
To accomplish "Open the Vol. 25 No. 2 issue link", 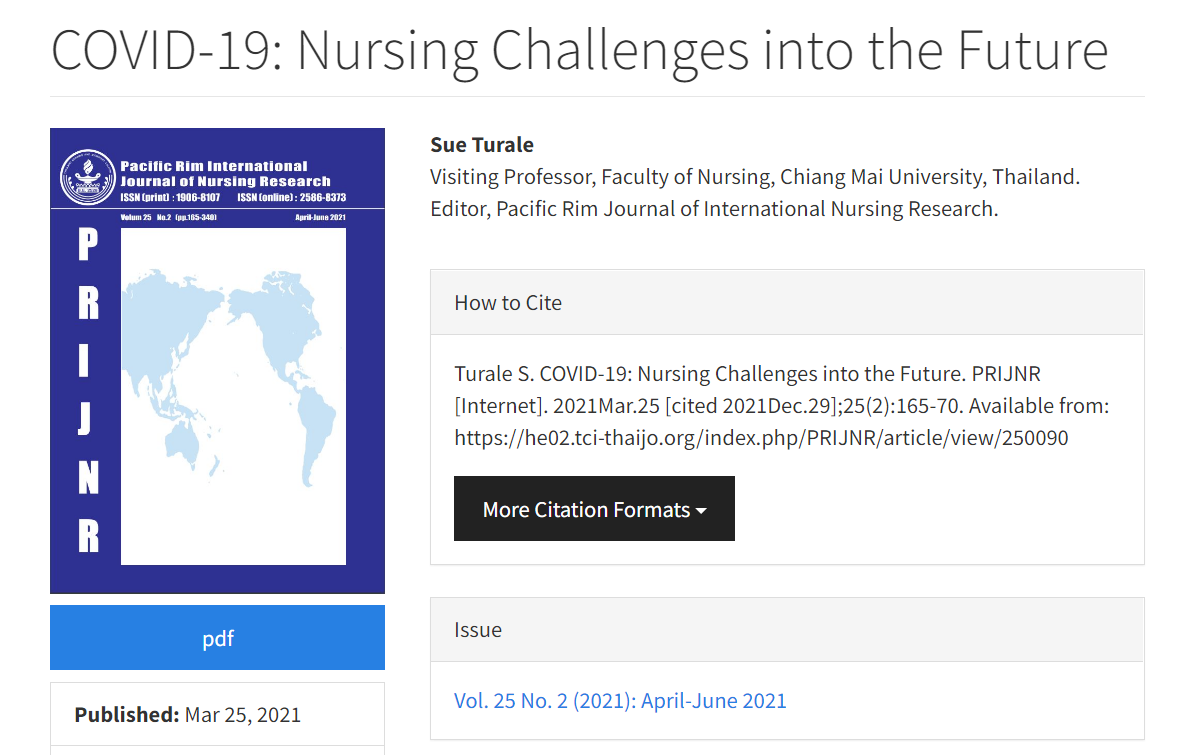I will [620, 701].
